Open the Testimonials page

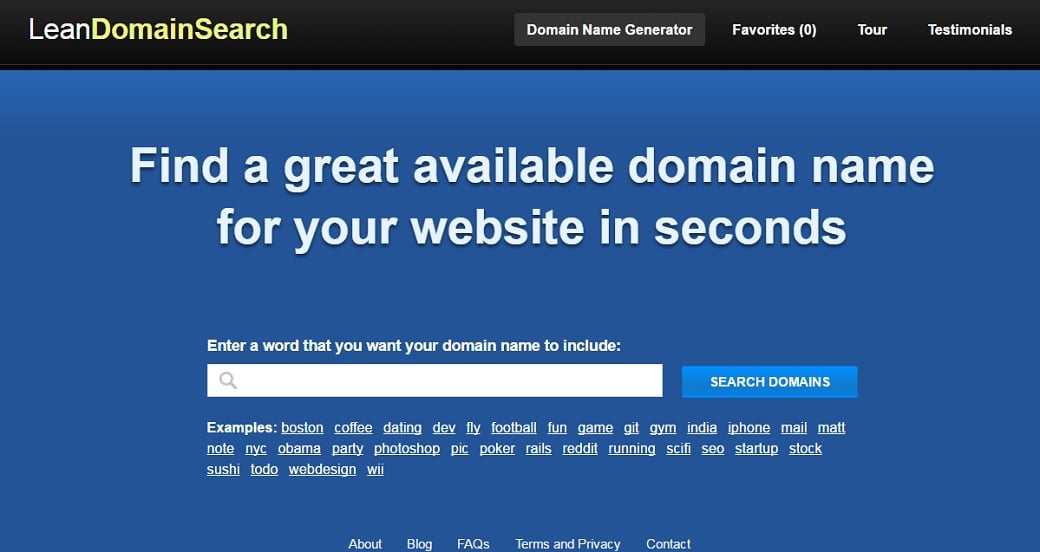click(x=969, y=30)
